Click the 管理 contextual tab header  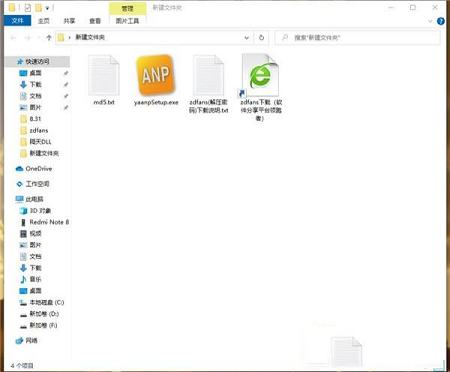click(x=127, y=8)
